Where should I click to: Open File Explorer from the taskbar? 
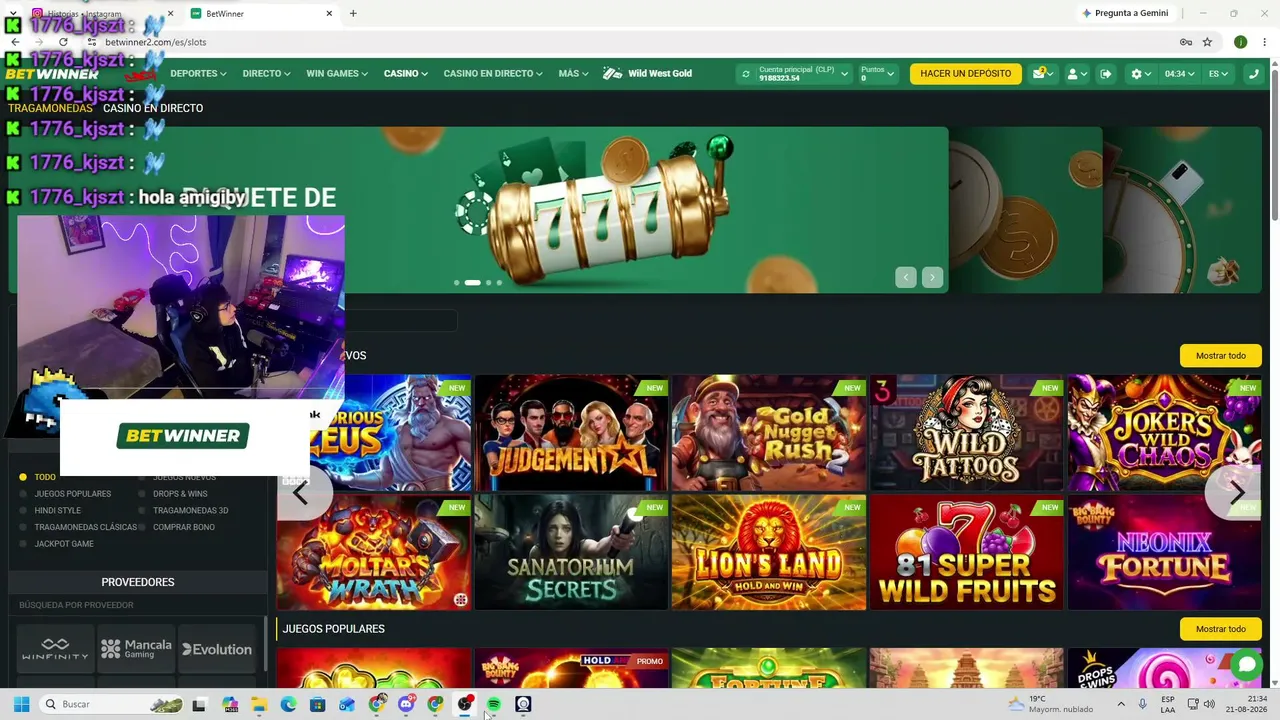tap(259, 704)
